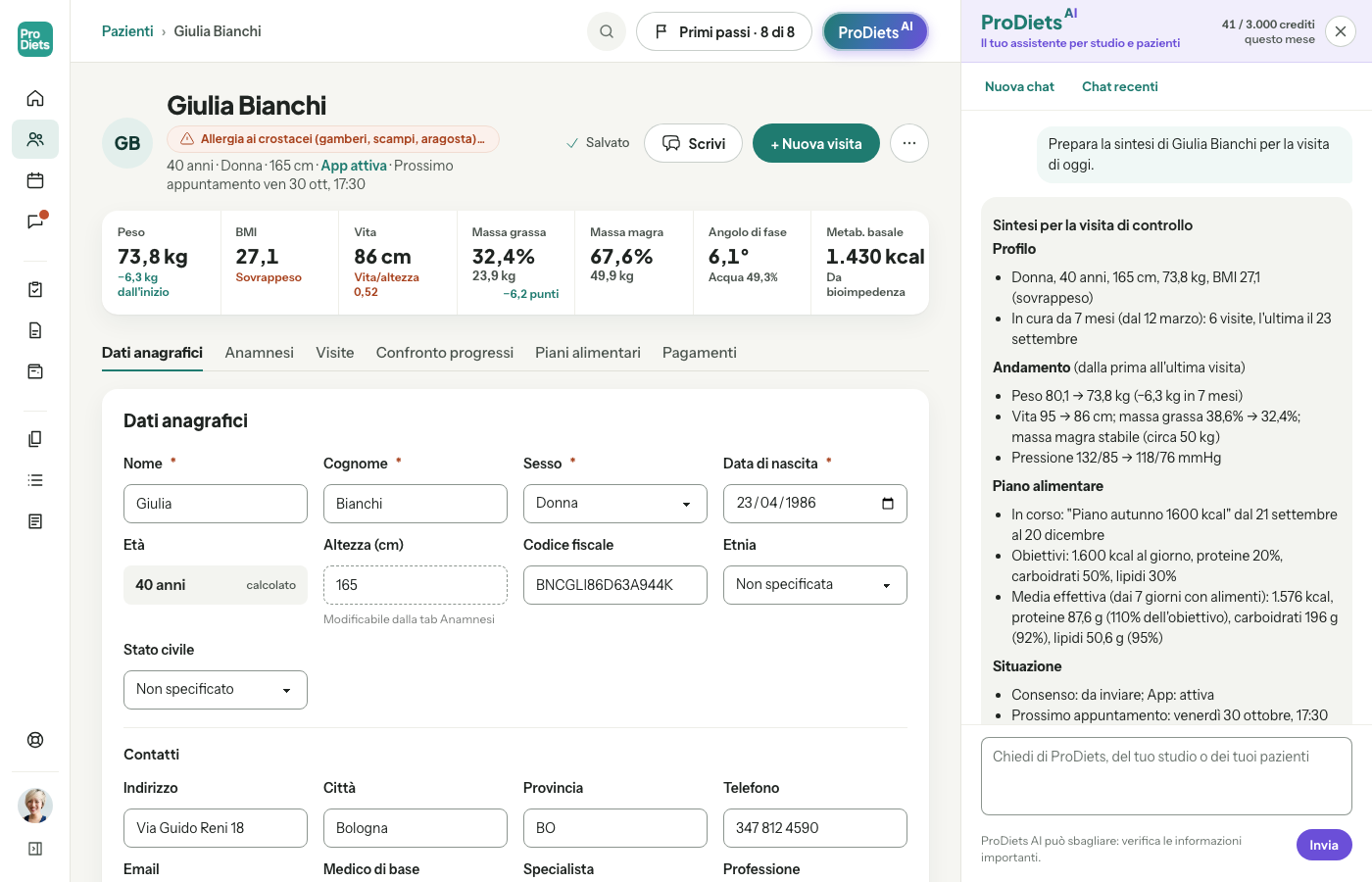Switch to the Anamnesi tab
Viewport: 1372px width, 882px height.
[x=260, y=353]
